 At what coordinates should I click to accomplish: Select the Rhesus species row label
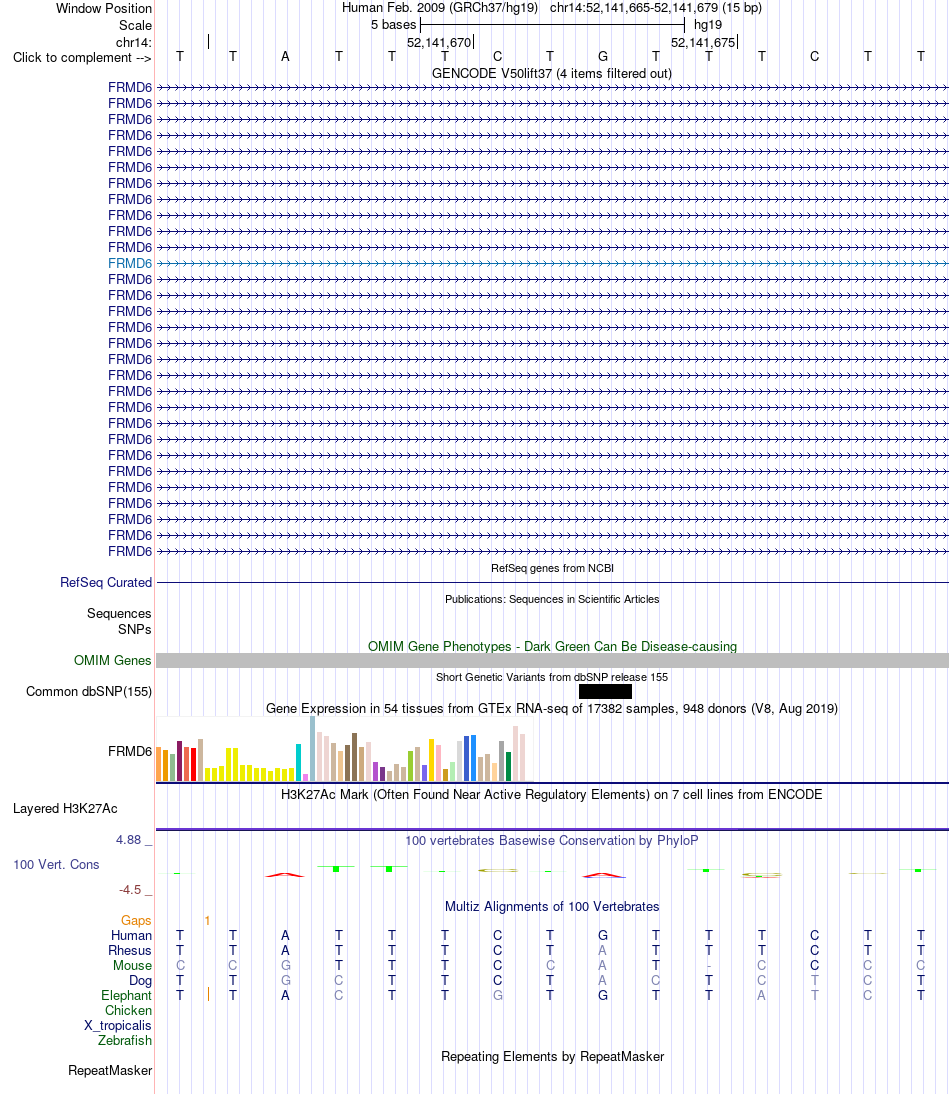[130, 950]
